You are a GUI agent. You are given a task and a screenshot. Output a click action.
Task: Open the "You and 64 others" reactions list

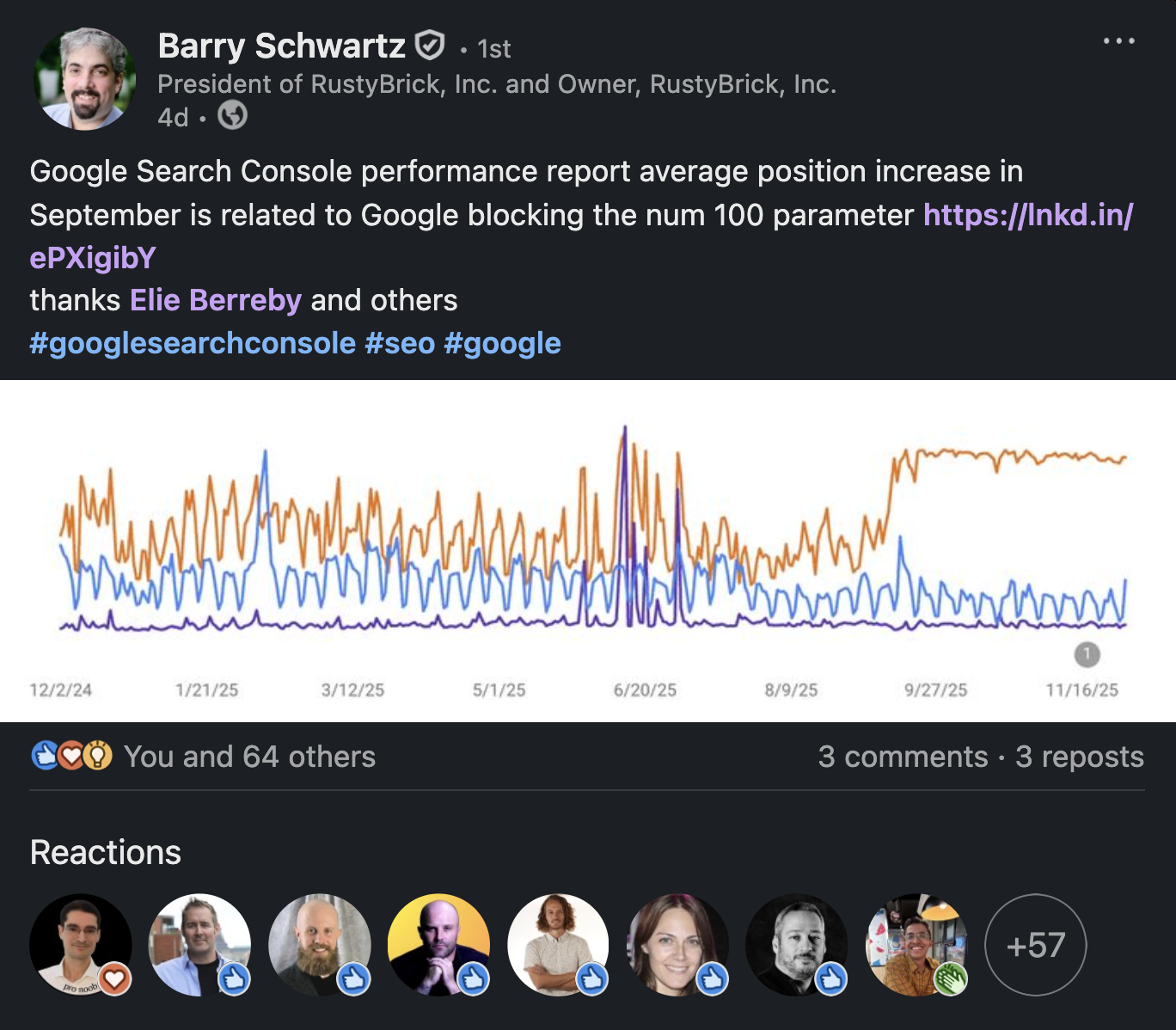[249, 757]
